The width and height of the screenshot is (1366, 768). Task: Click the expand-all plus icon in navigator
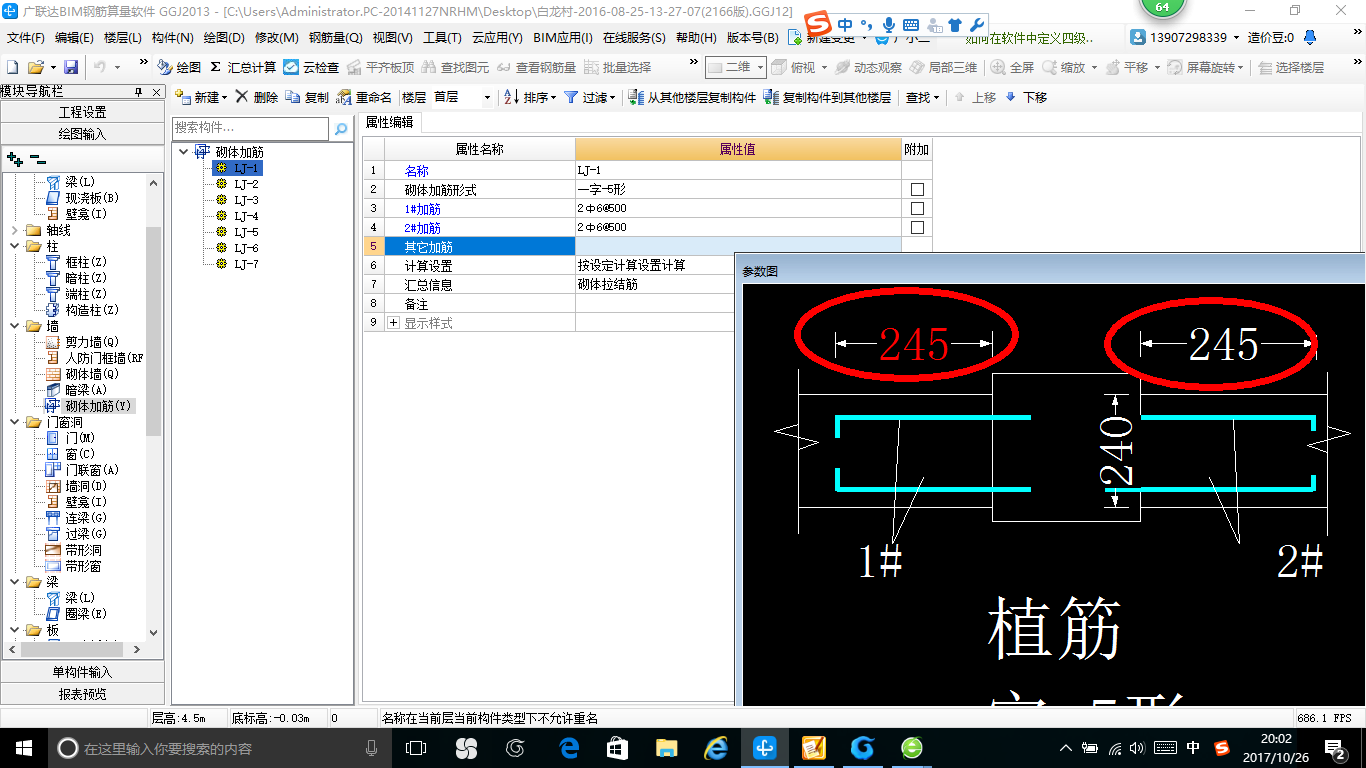click(x=14, y=159)
